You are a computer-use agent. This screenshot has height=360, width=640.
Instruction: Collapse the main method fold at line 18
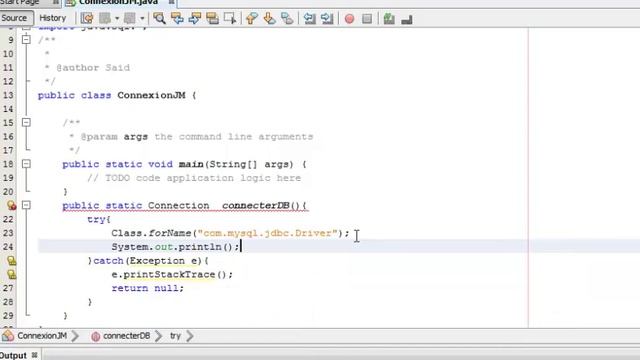click(26, 164)
